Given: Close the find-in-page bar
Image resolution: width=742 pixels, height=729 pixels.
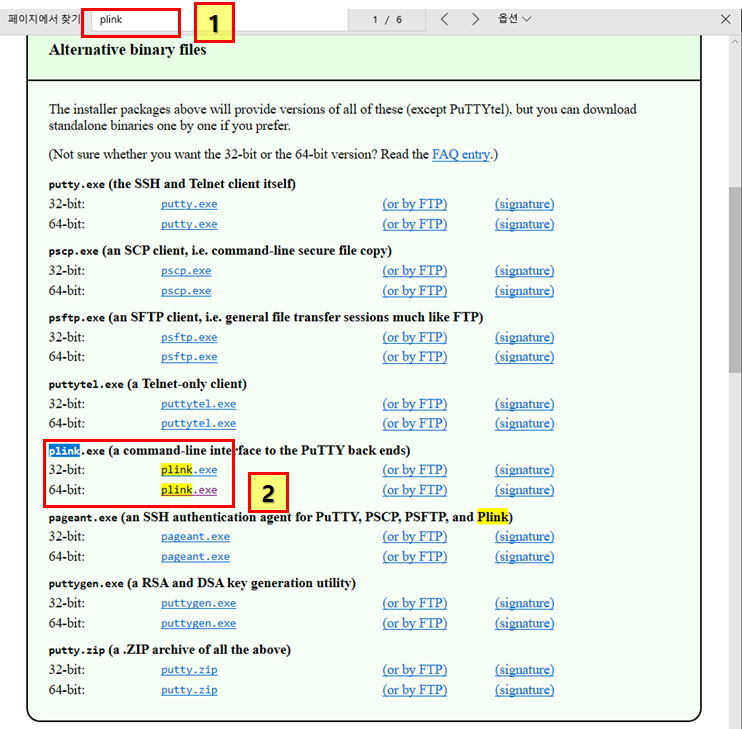Looking at the screenshot, I should 725,19.
